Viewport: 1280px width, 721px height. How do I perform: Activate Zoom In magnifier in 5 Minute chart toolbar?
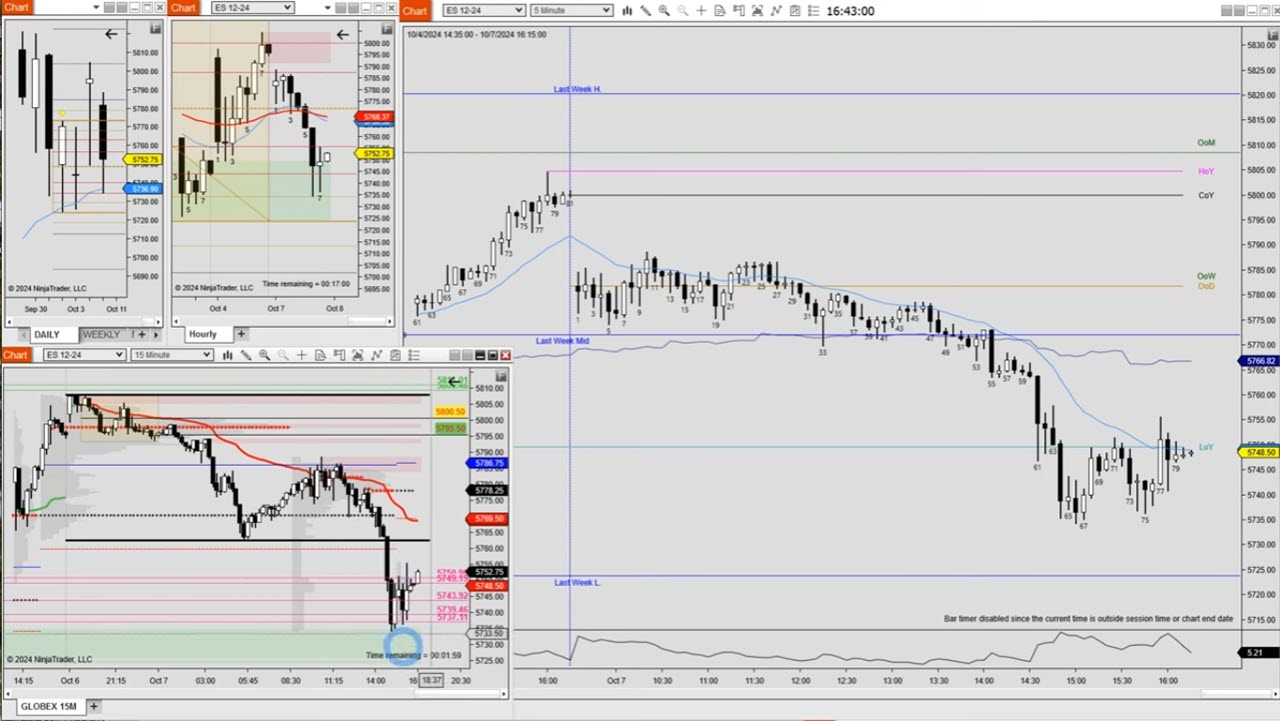pos(664,10)
